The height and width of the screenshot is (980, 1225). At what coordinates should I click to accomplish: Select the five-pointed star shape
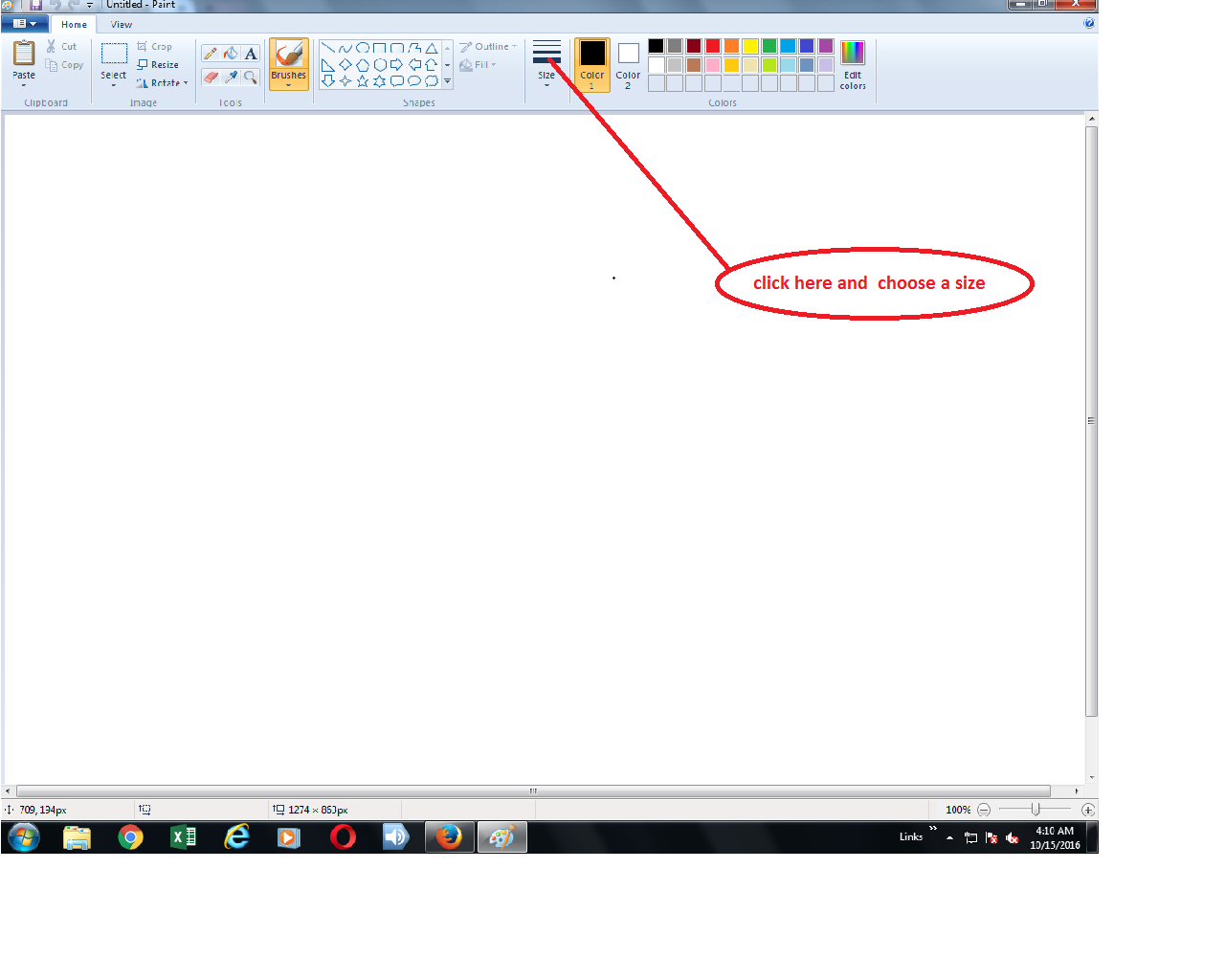pos(363,79)
